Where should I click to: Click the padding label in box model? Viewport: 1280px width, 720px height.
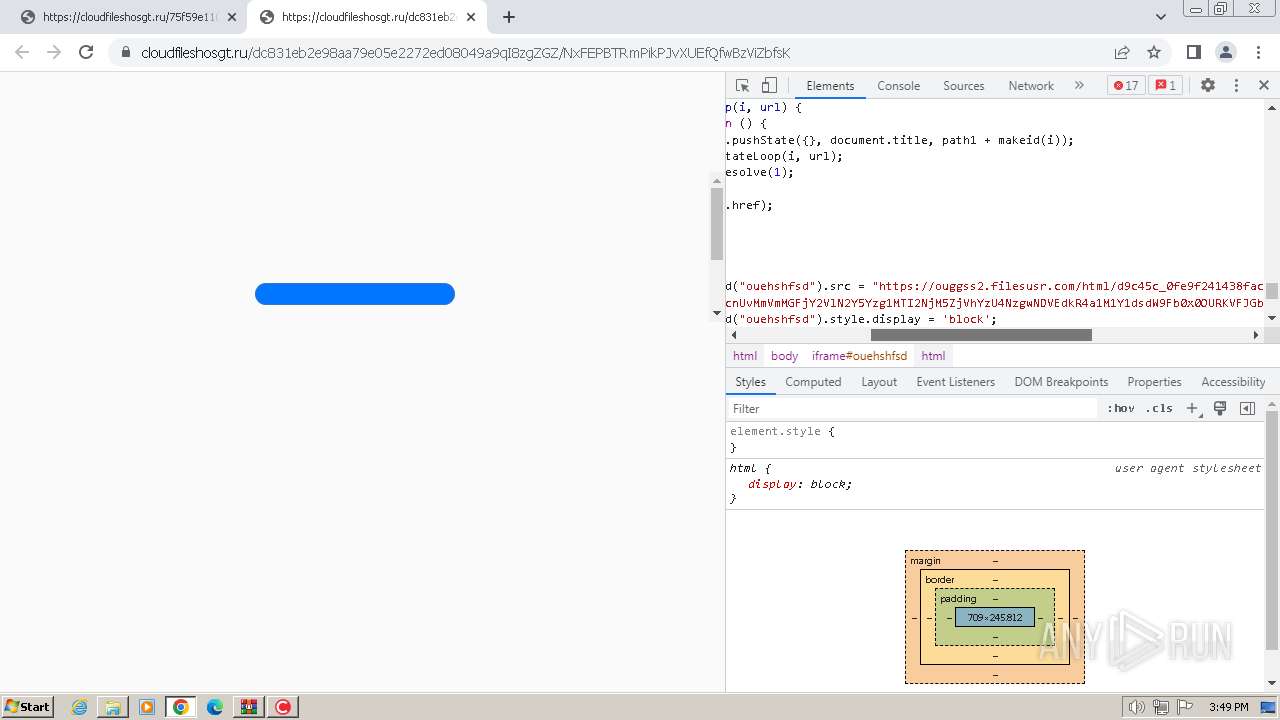coord(958,599)
